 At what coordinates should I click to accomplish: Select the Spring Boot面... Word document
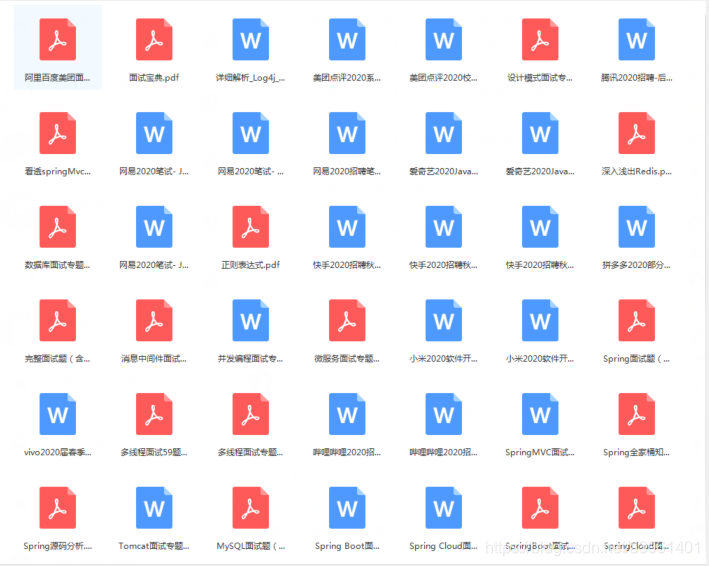(347, 508)
